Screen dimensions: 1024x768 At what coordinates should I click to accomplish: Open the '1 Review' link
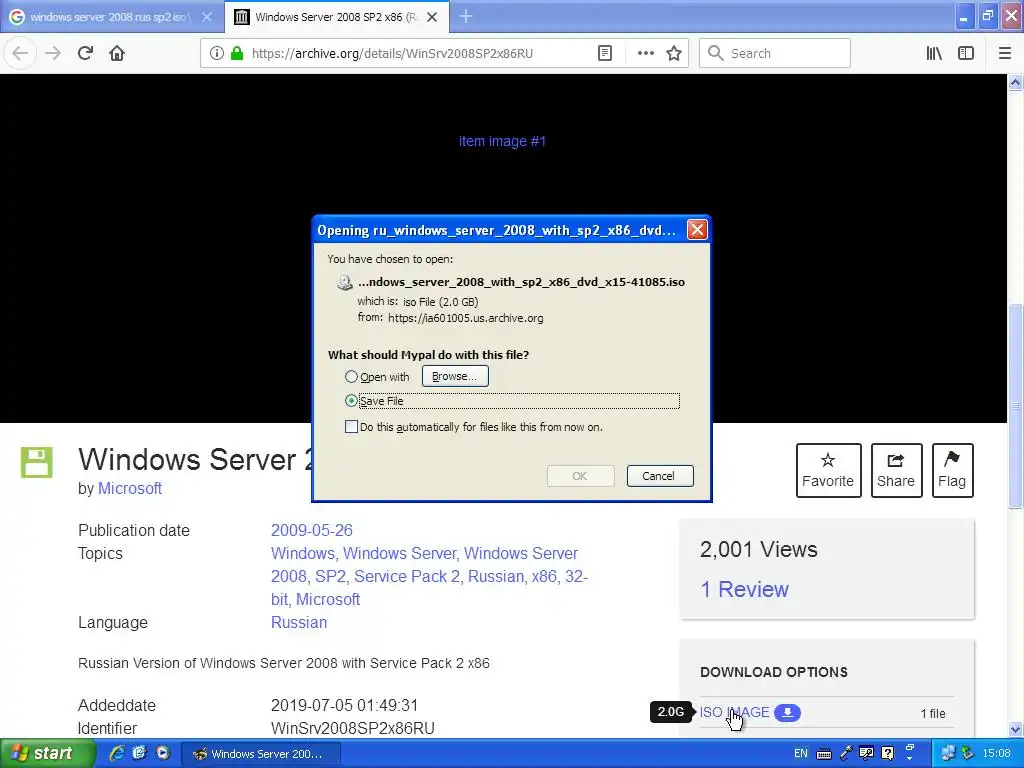744,589
